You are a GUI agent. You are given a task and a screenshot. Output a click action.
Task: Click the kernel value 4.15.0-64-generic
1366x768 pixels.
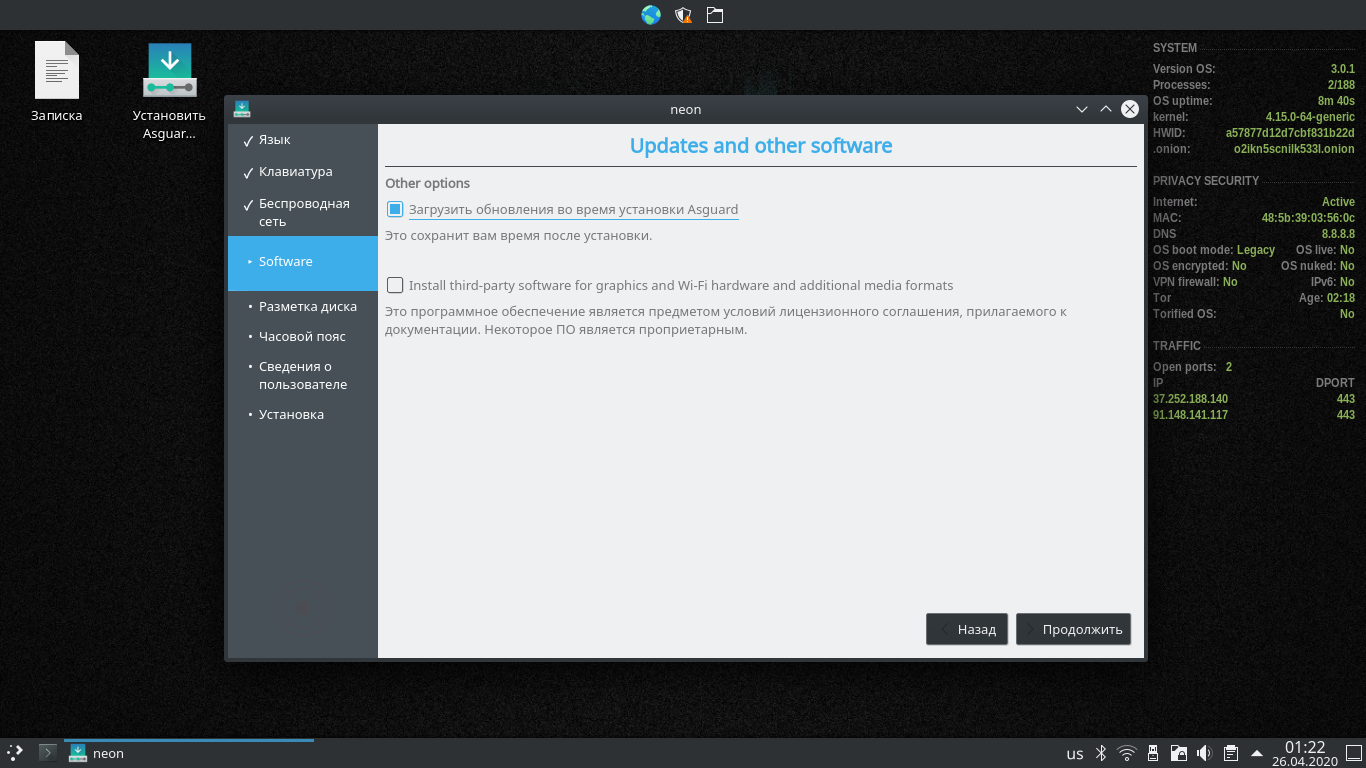[x=1310, y=117]
